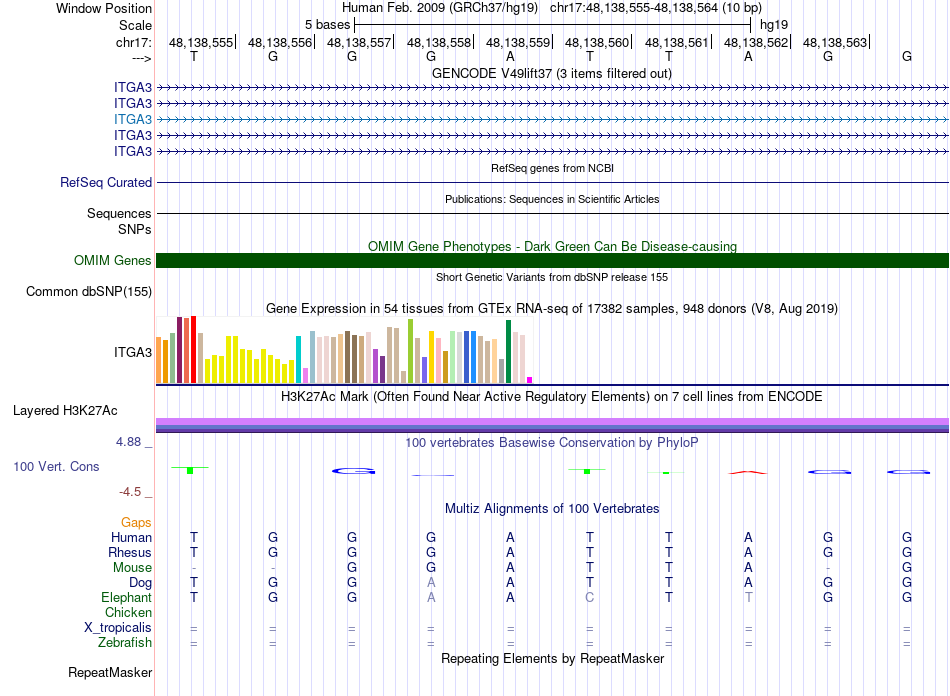Click the -4.5 PhyloP lower limit
This screenshot has height=696, width=950.
[130, 492]
